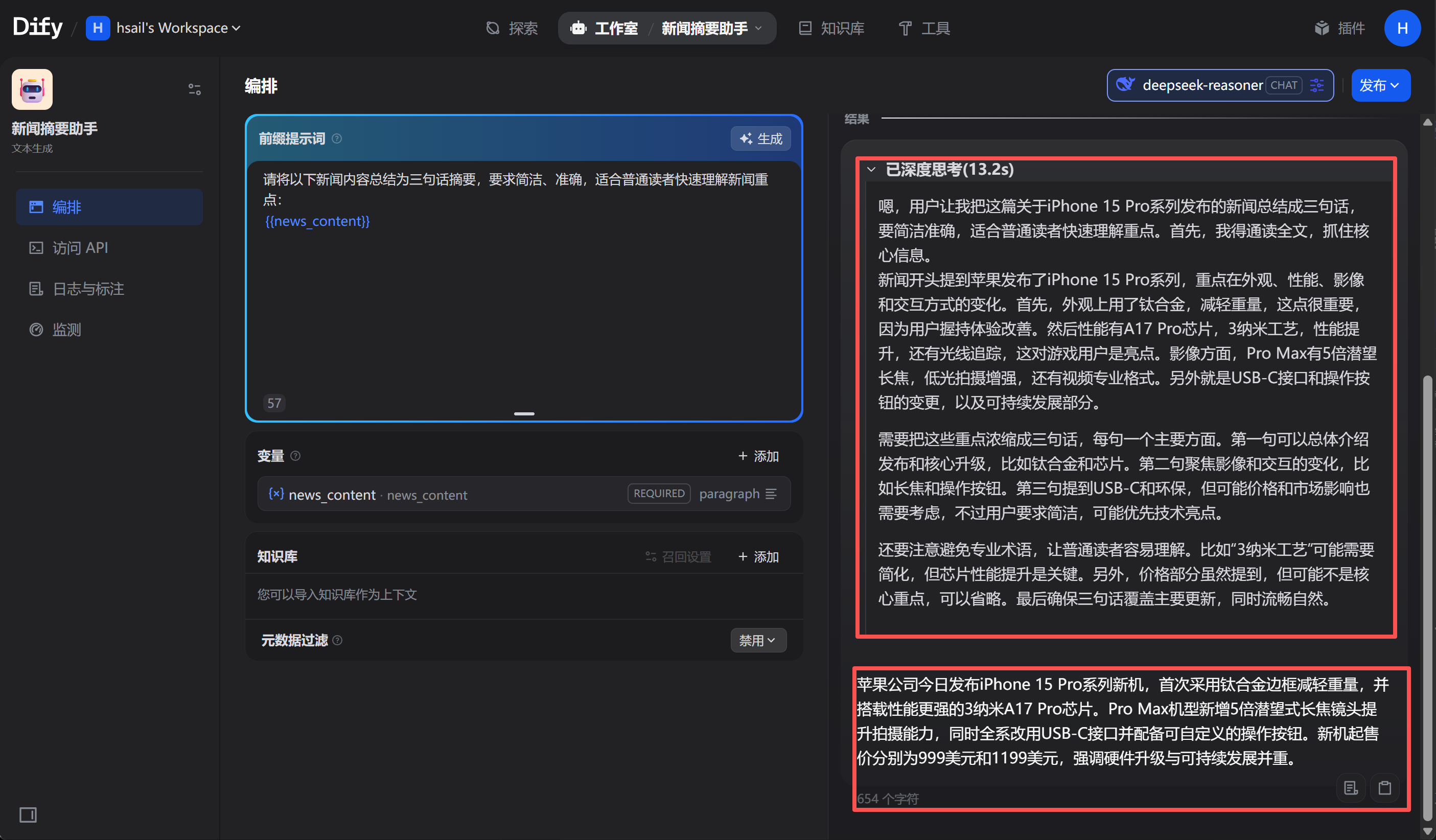Click the Dify logo
Screen dimensions: 1436x840
pyautogui.click(x=38, y=27)
